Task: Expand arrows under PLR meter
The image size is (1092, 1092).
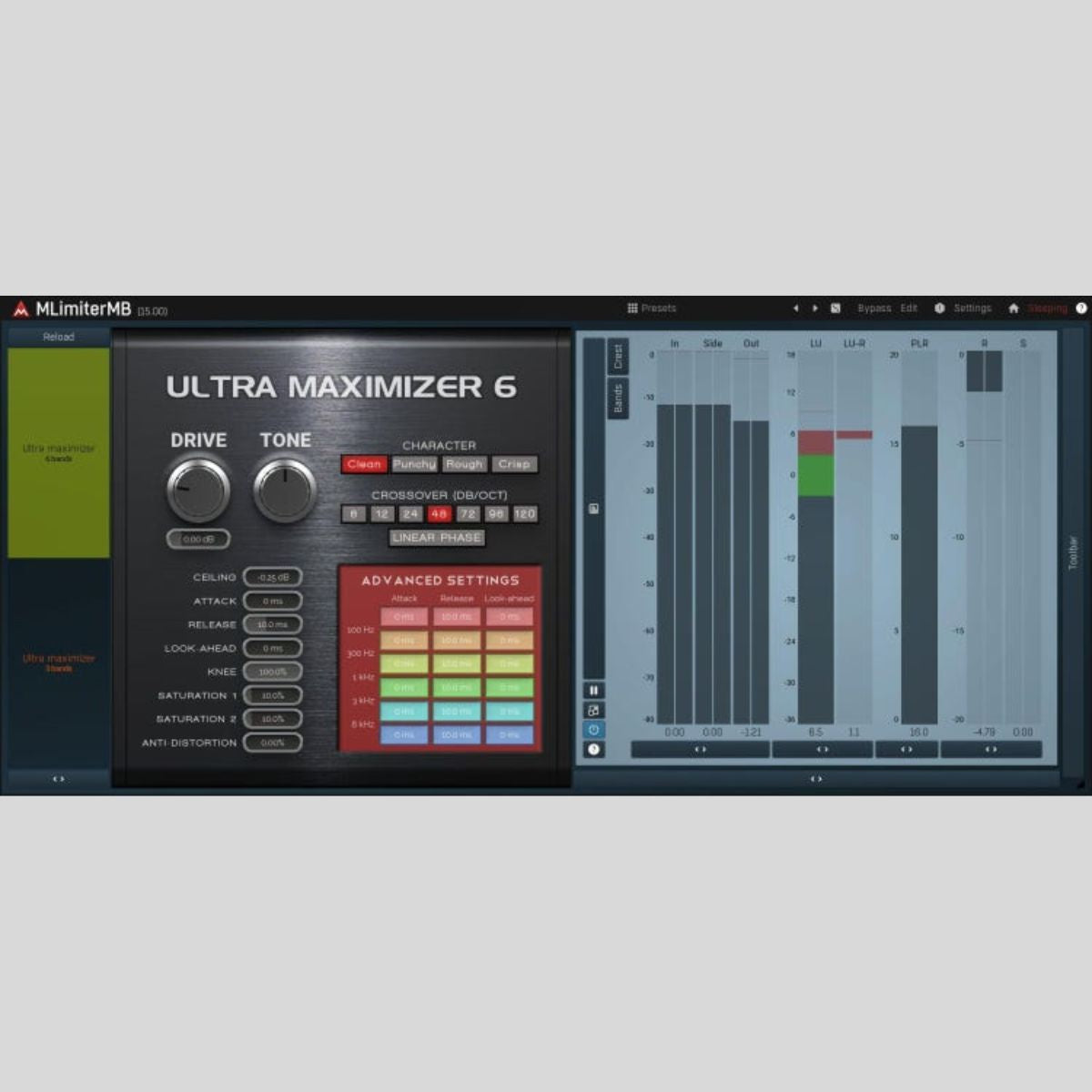Action: (x=906, y=750)
